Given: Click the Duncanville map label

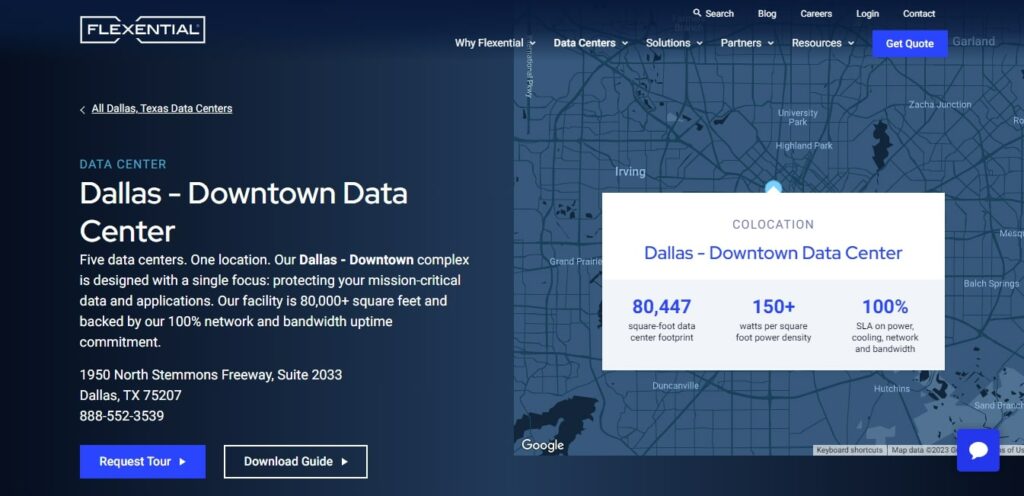Looking at the screenshot, I should (x=675, y=386).
